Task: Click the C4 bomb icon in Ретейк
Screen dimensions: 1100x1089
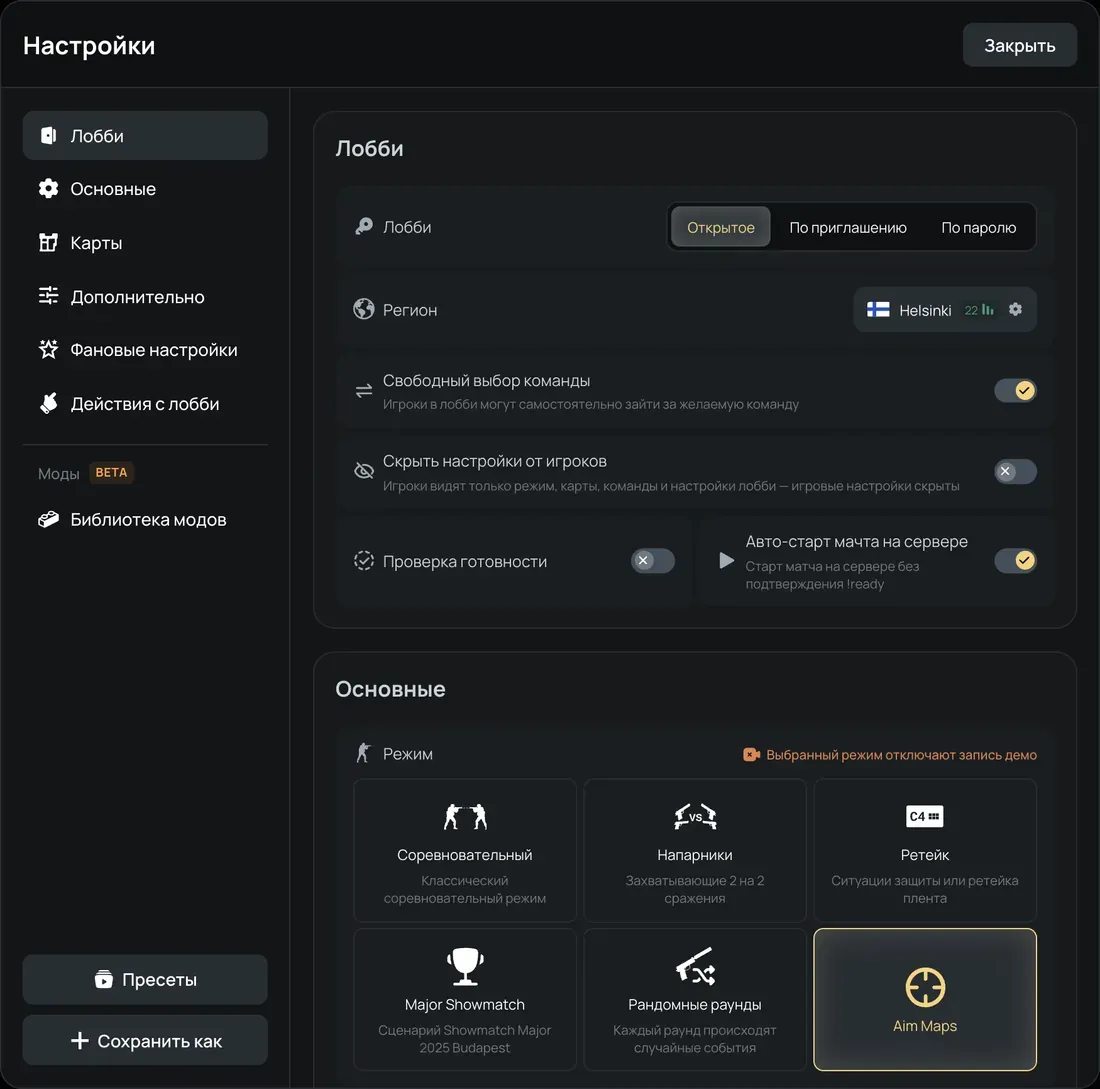Action: (925, 816)
